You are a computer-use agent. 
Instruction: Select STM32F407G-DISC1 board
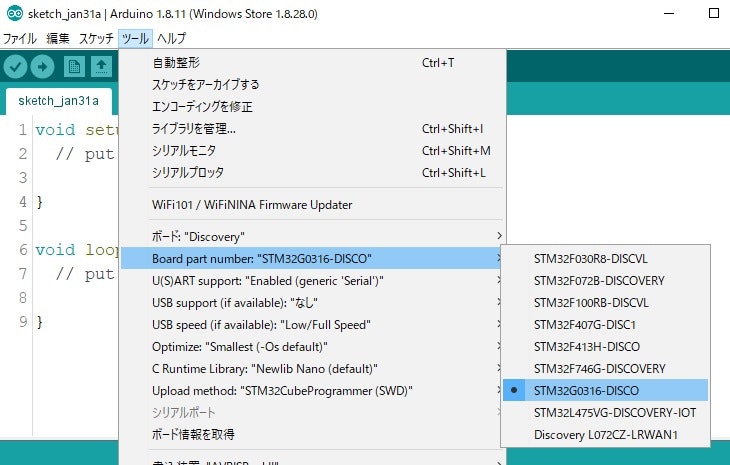pos(605,324)
